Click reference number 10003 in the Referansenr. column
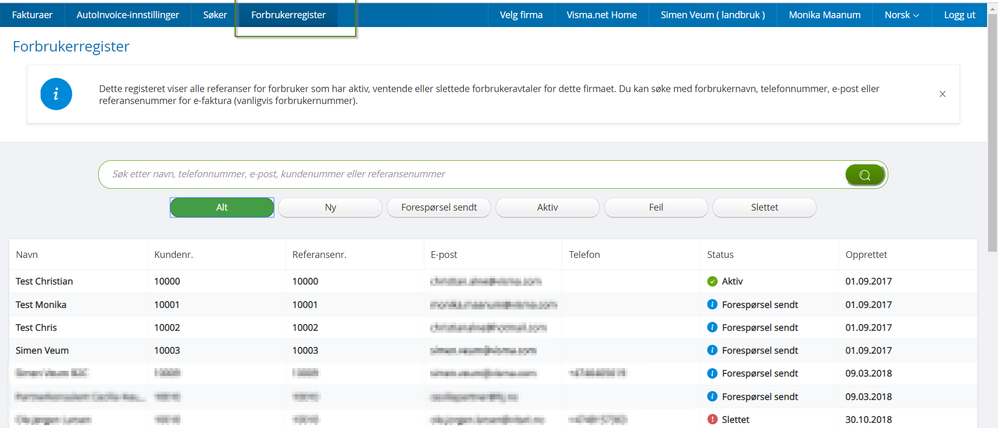 point(305,350)
